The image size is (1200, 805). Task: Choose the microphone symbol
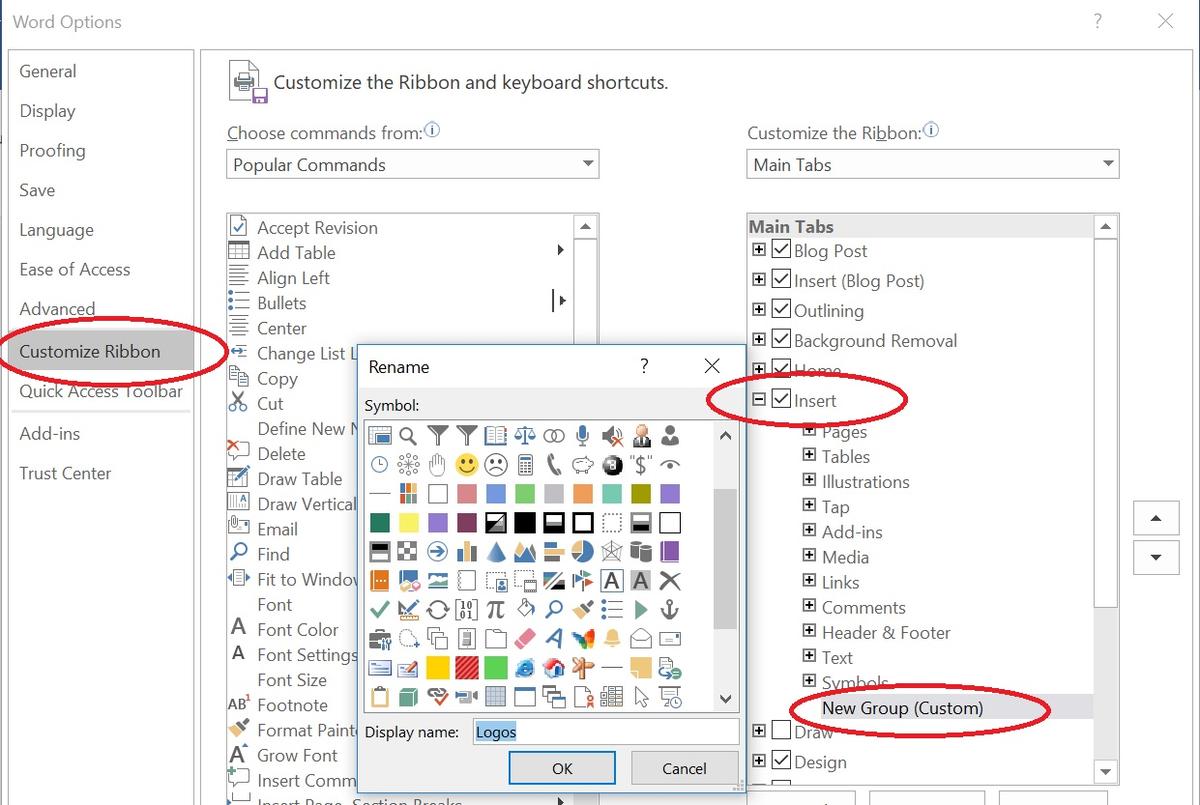coord(582,436)
